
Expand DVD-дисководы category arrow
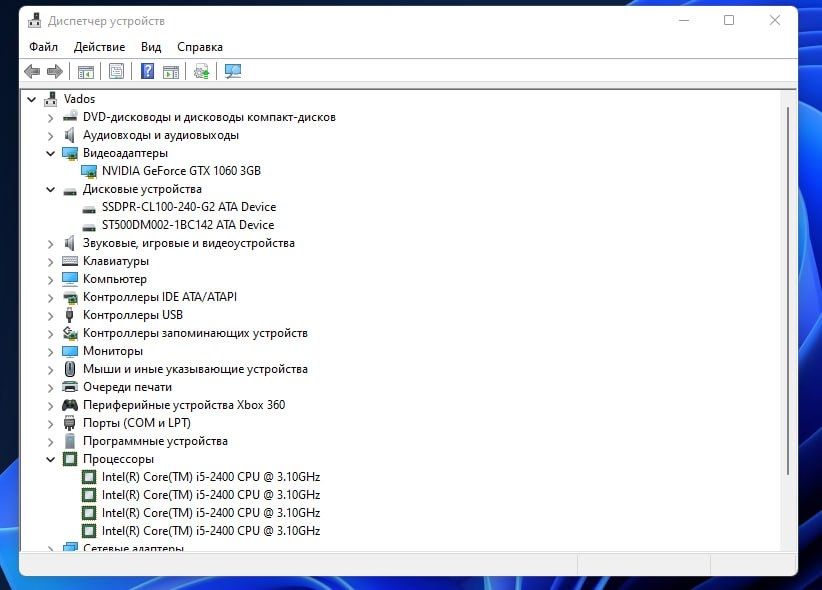click(50, 117)
